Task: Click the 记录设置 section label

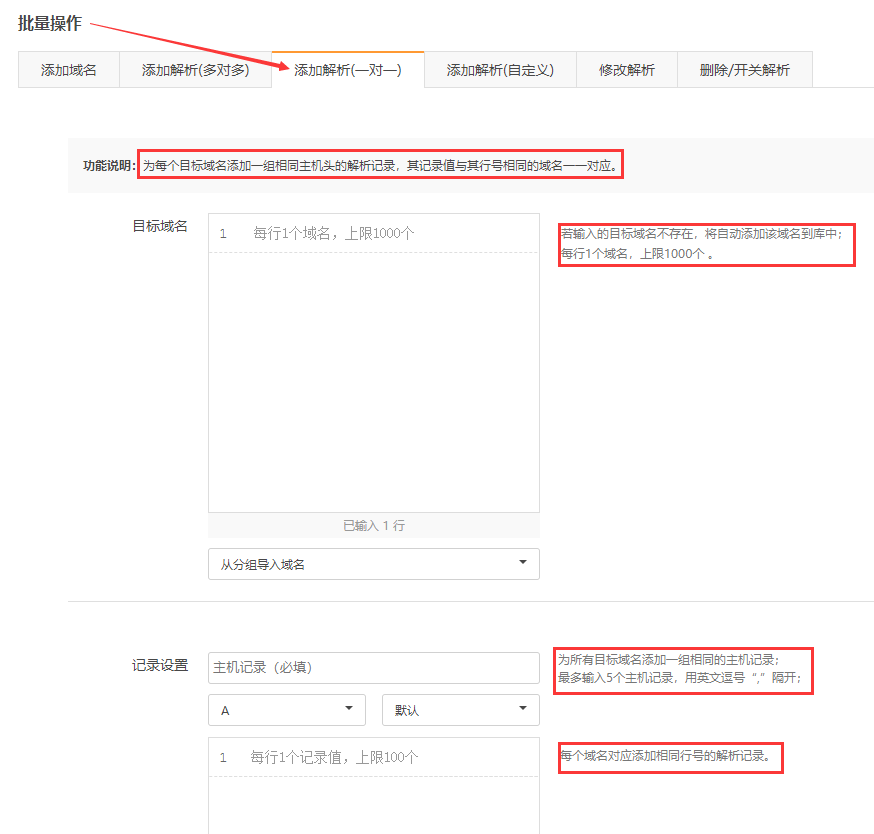Action: 160,665
